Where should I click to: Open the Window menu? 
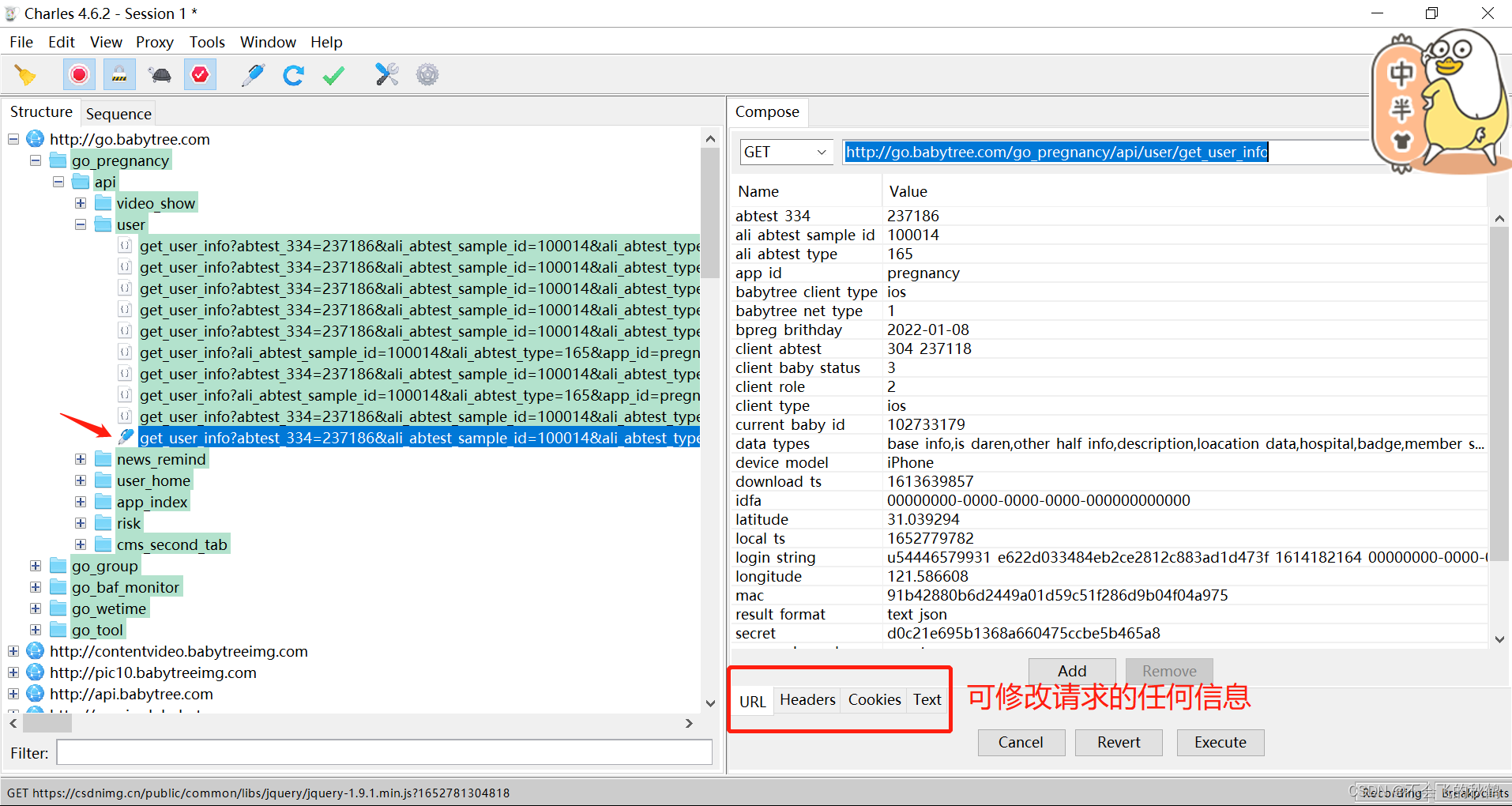coord(268,42)
